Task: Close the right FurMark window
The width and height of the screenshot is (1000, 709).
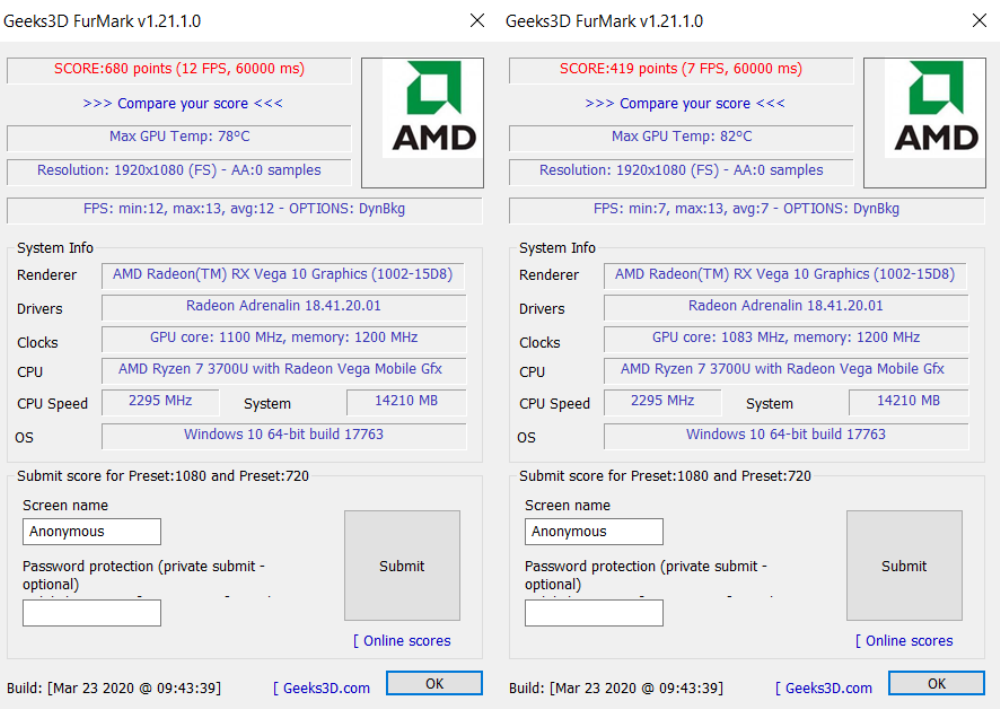Action: (x=979, y=21)
